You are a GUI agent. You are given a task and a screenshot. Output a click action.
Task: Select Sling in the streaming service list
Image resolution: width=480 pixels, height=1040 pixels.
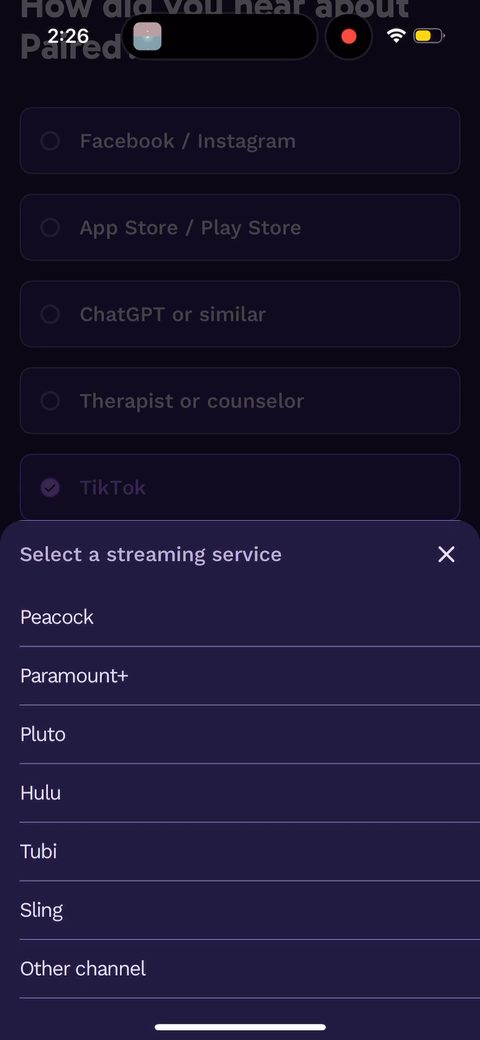[250, 910]
